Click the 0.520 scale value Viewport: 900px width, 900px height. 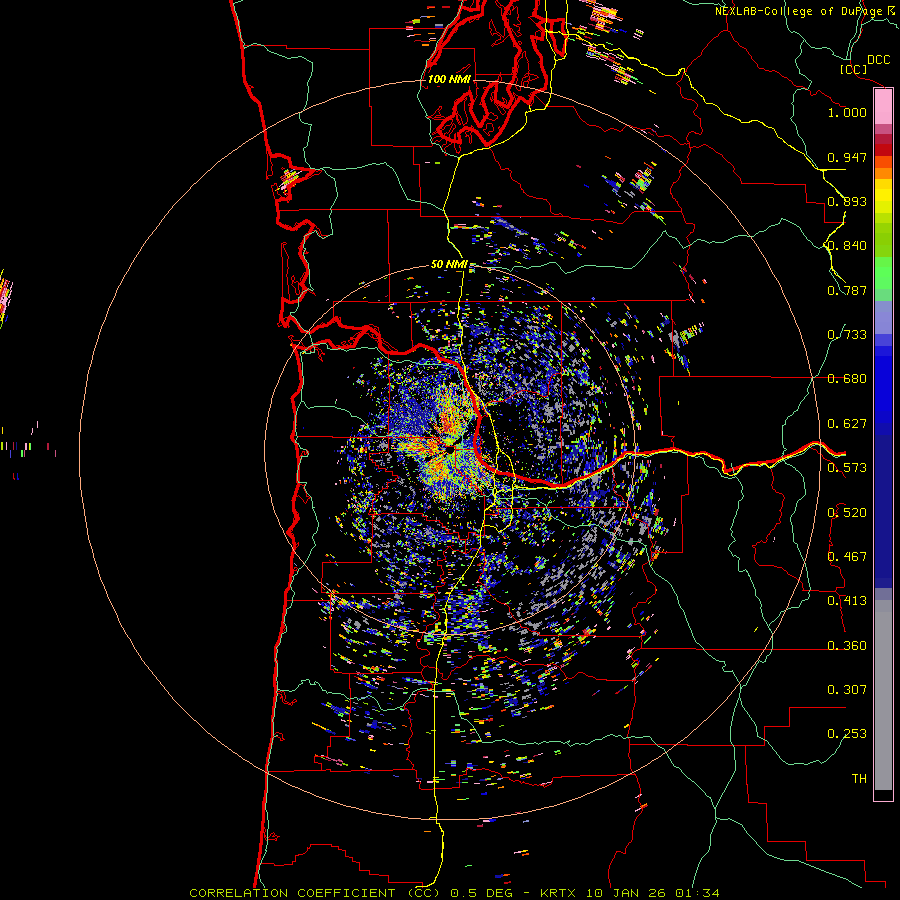pos(847,513)
